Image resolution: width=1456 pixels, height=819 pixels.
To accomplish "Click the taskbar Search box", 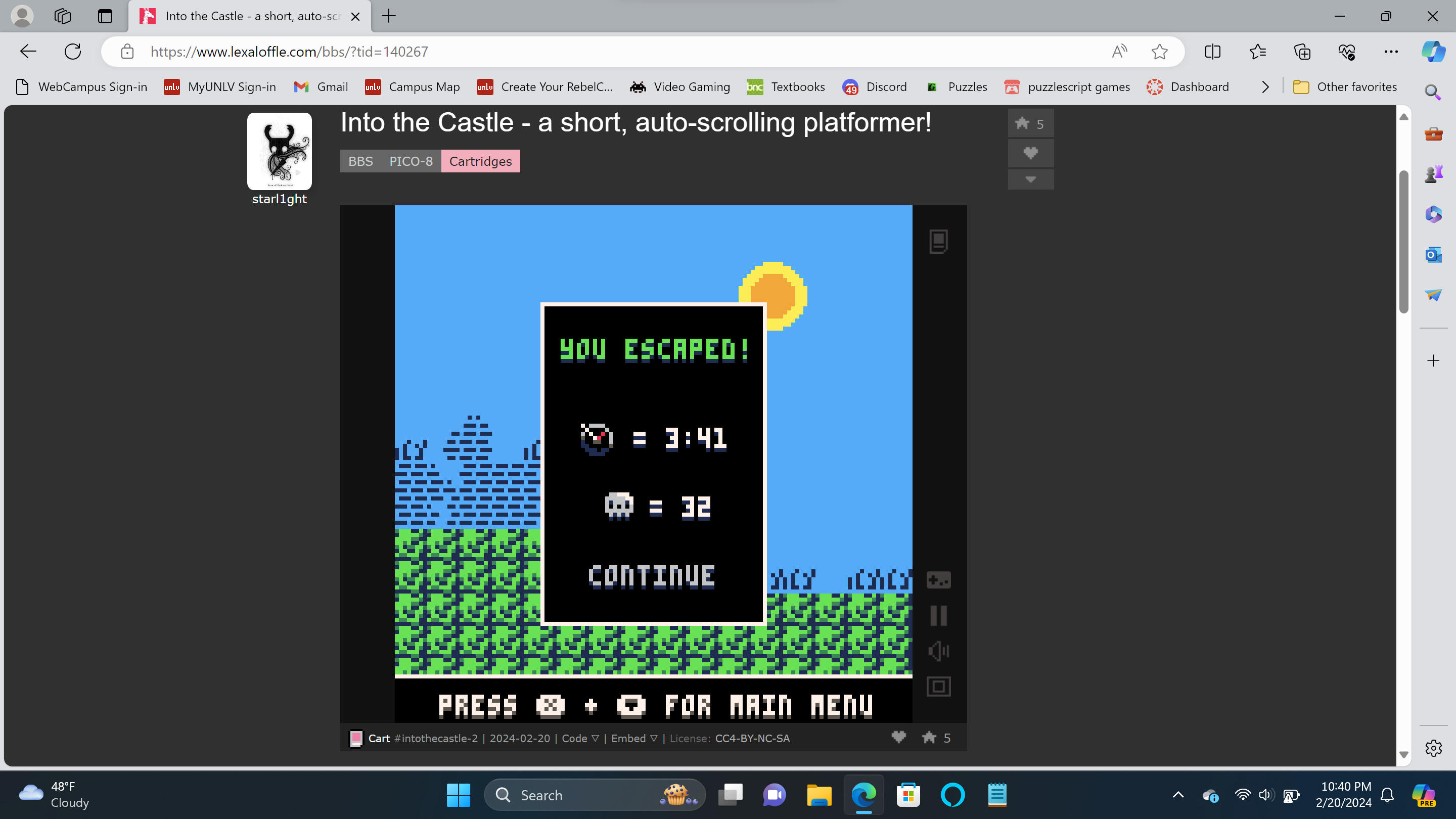I will pos(595,795).
